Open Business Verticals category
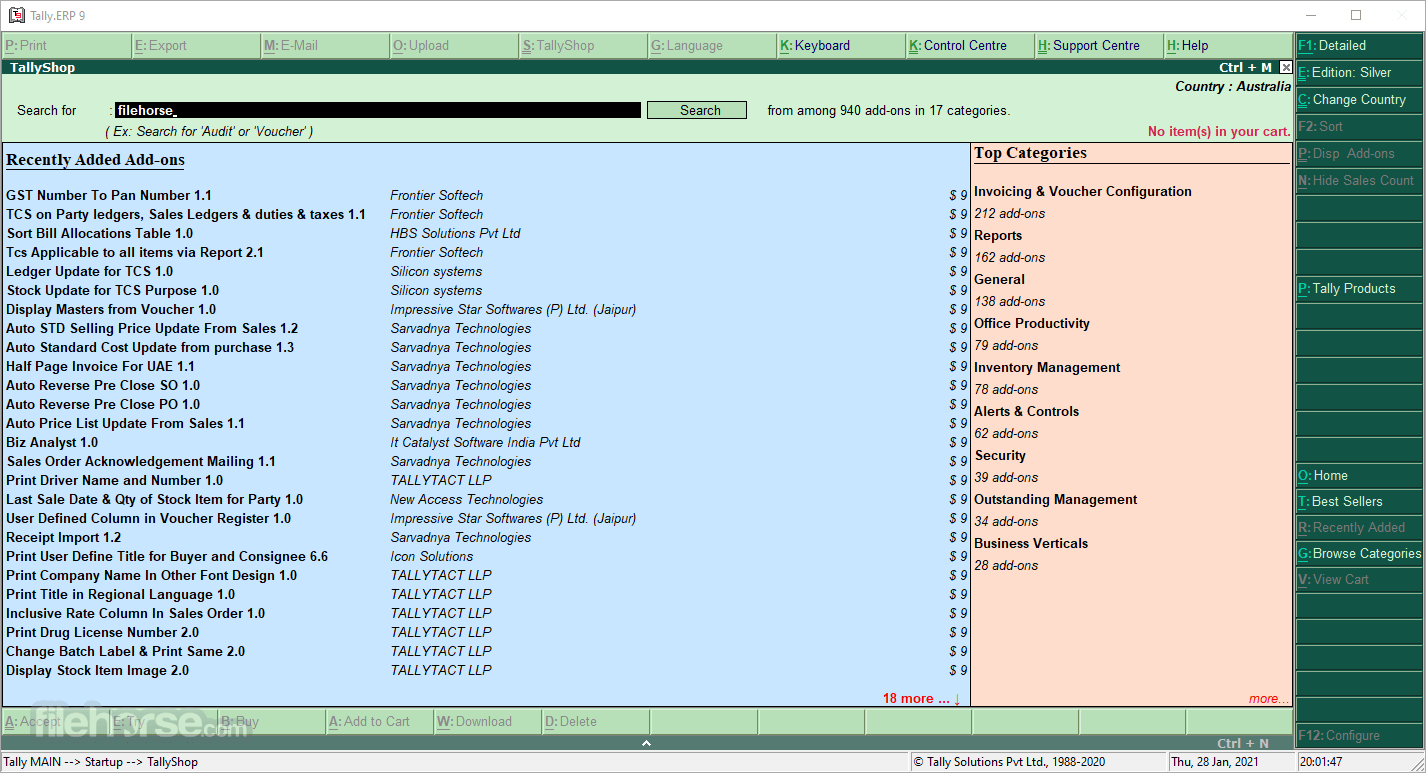This screenshot has height=773, width=1426. click(x=1031, y=544)
